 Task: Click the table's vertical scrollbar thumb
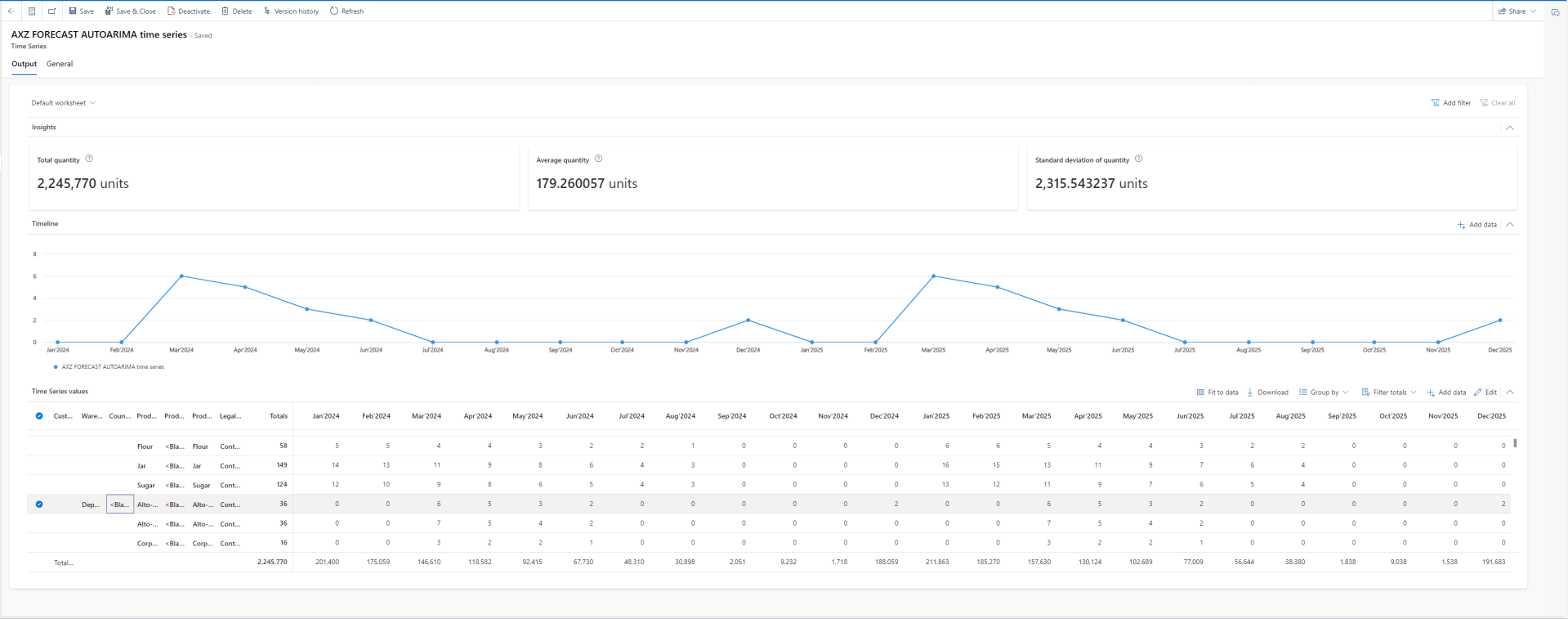[1515, 443]
